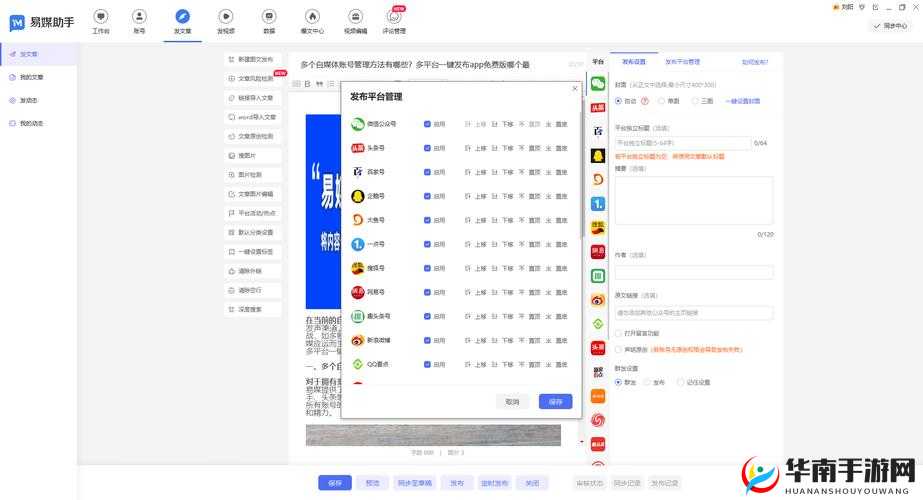Screen dimensions: 923x500
Task: Open 我的动态 in left sidebar
Action: pos(31,124)
